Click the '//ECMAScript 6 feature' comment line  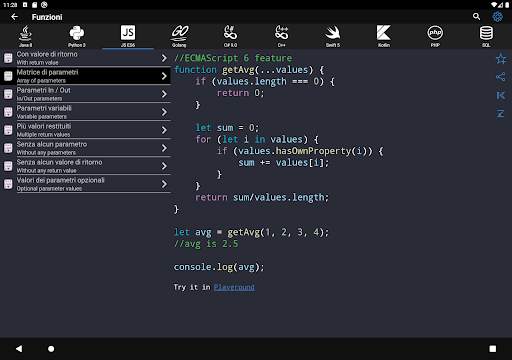point(233,58)
